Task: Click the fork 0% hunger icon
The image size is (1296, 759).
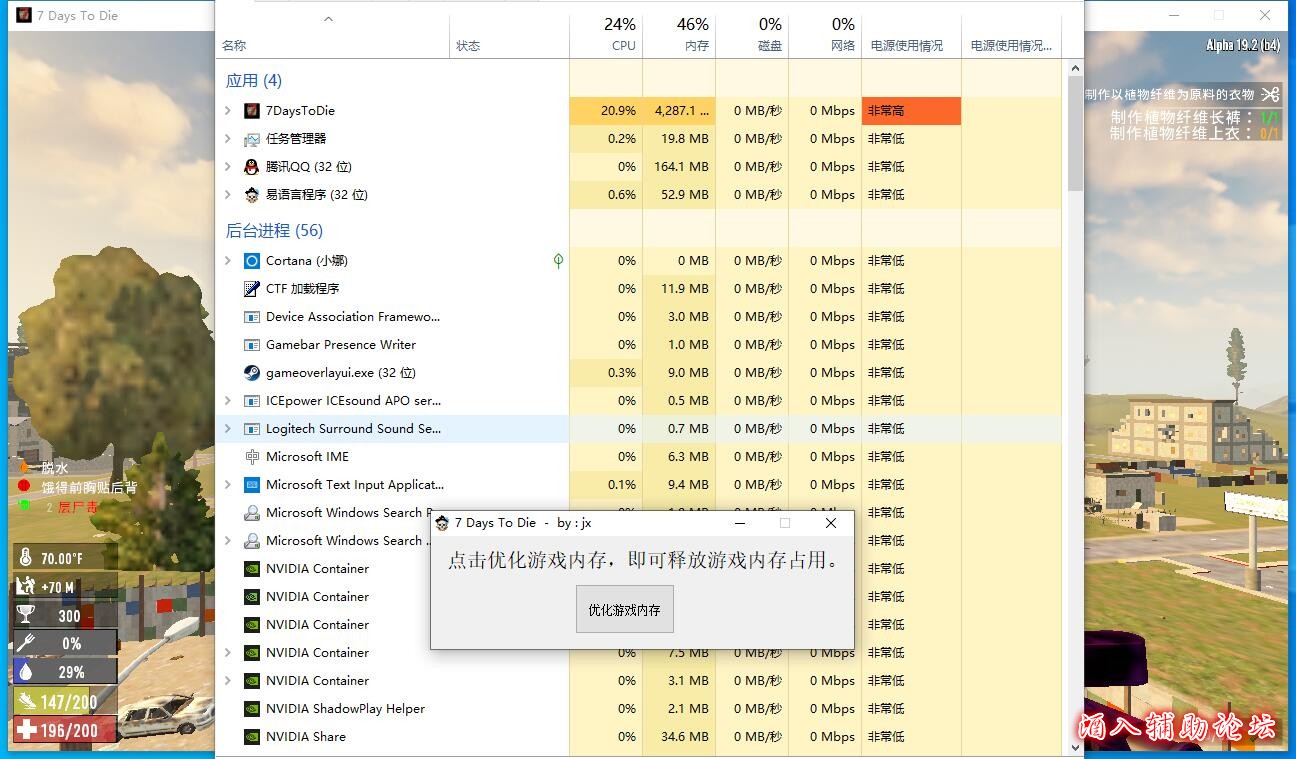Action: pos(25,643)
